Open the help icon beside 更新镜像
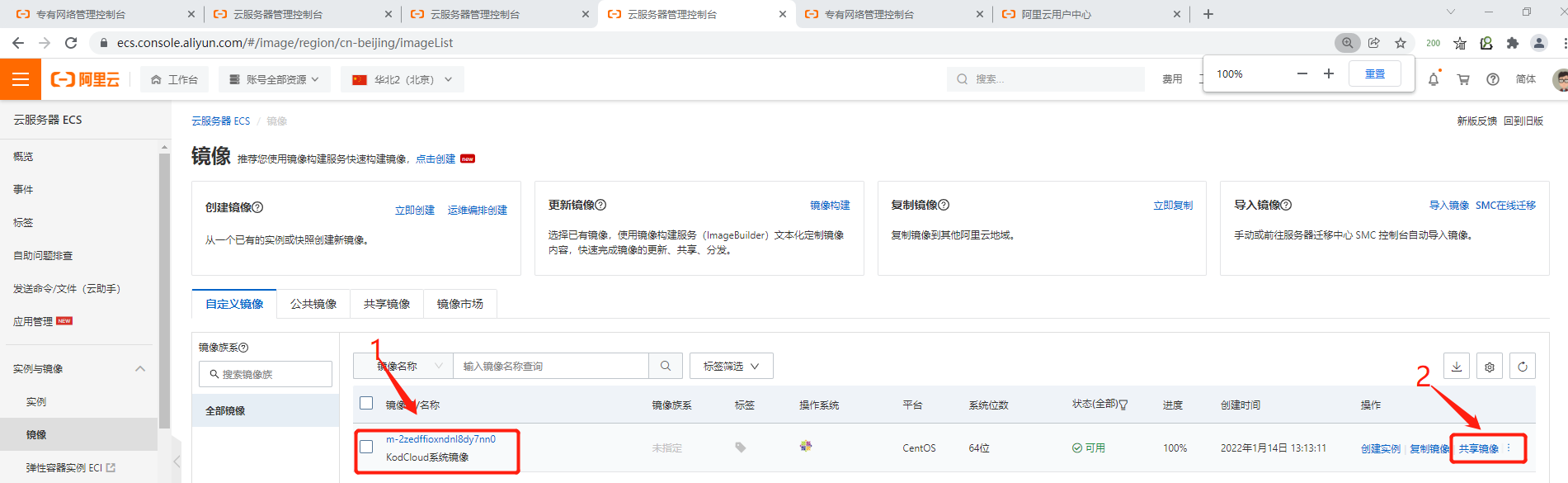This screenshot has width=1568, height=483. click(x=600, y=205)
